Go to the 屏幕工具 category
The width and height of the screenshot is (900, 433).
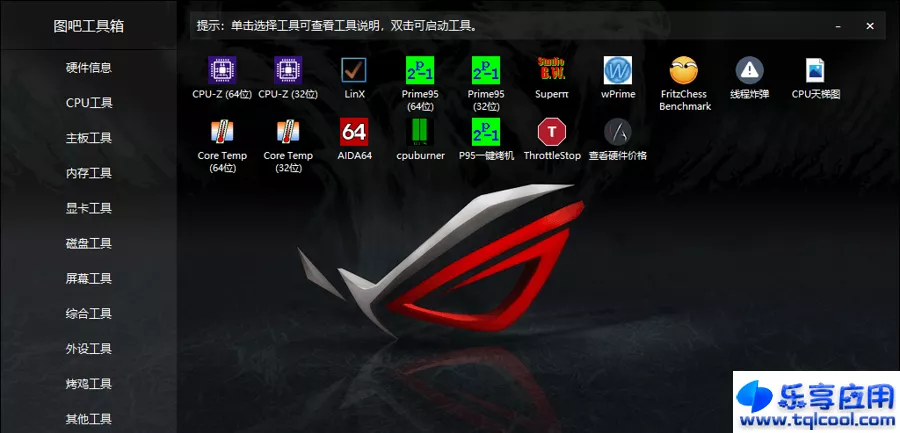[88, 279]
